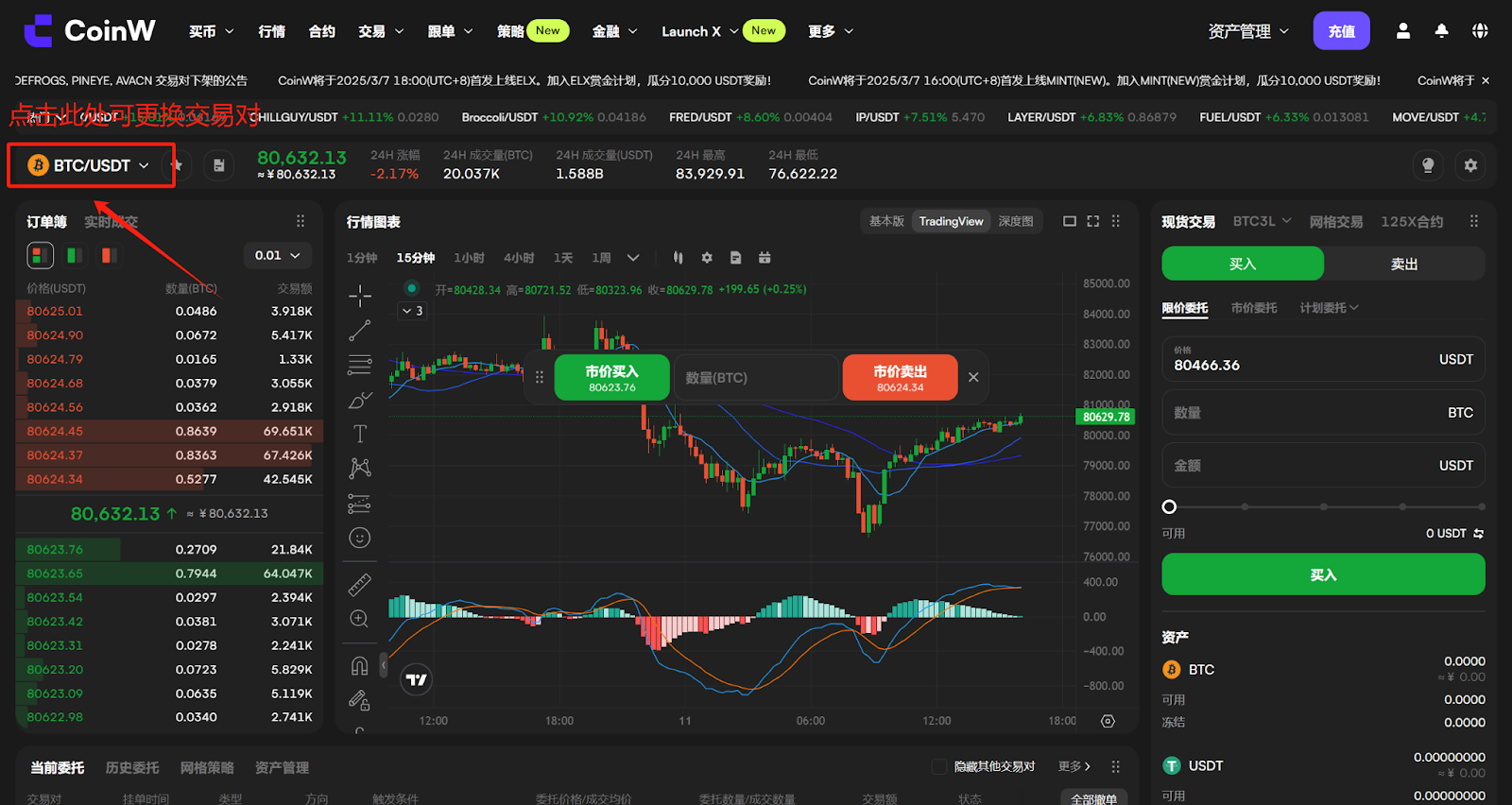Screen dimensions: 1512x805
Task: Open 行情 menu item
Action: coord(272,31)
